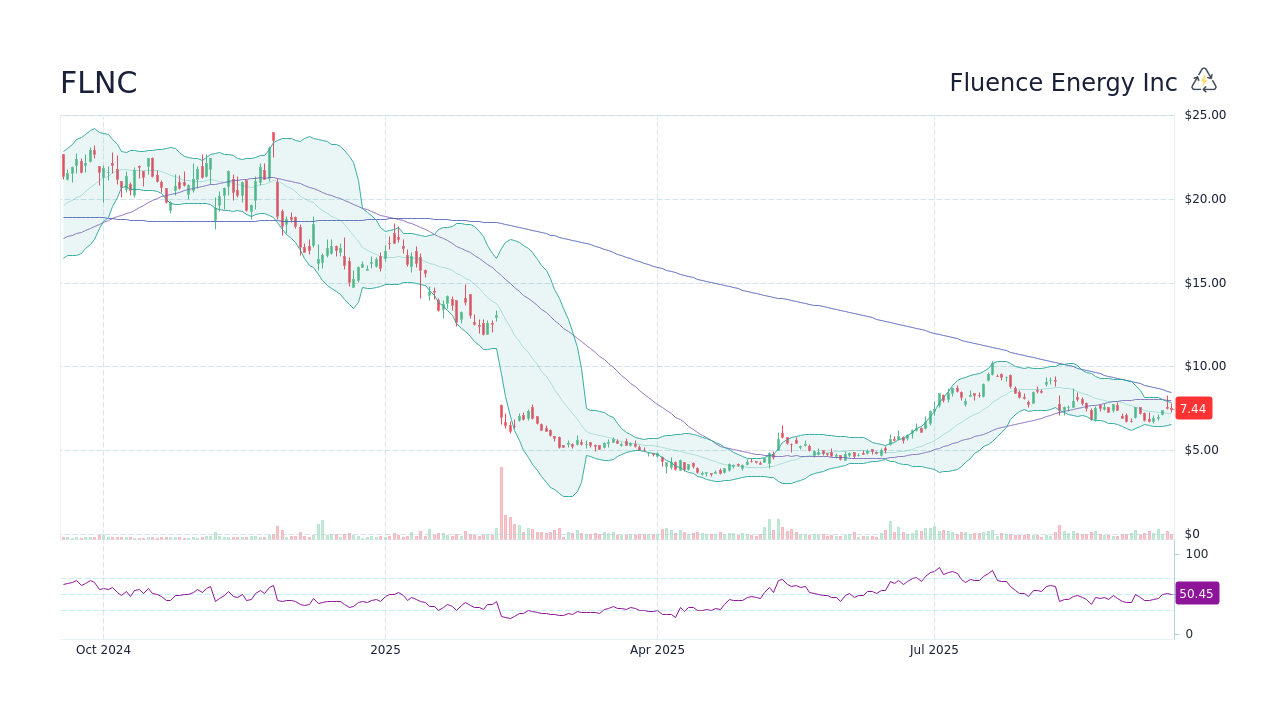The image size is (1280, 720).
Task: Expand the Oct 2024 axis label
Action: [103, 650]
